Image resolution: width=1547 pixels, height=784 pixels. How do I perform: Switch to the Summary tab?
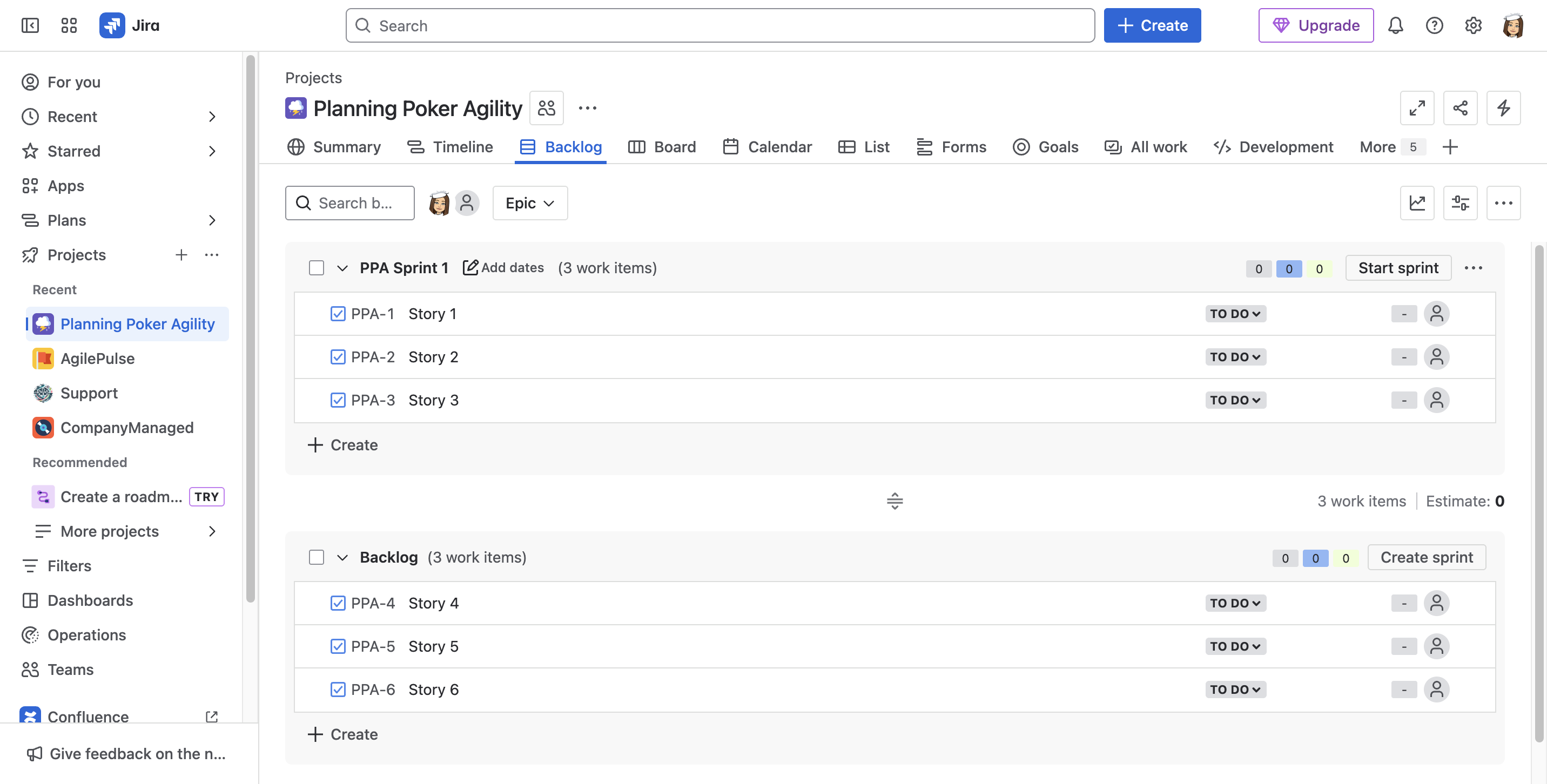(334, 147)
